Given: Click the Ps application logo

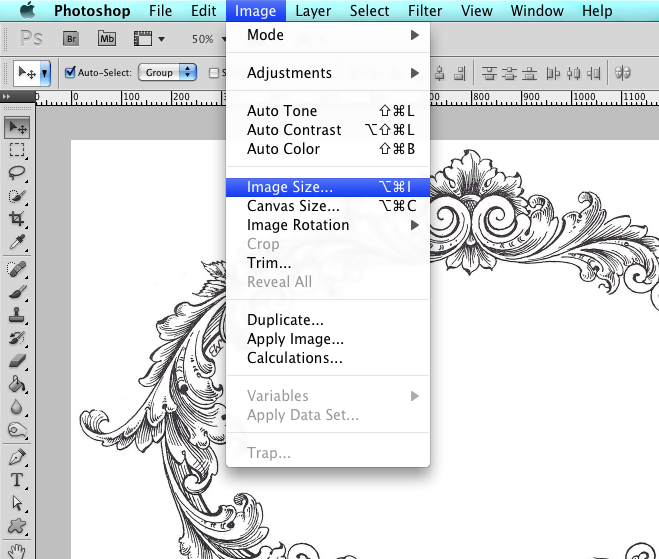Looking at the screenshot, I should click(32, 39).
